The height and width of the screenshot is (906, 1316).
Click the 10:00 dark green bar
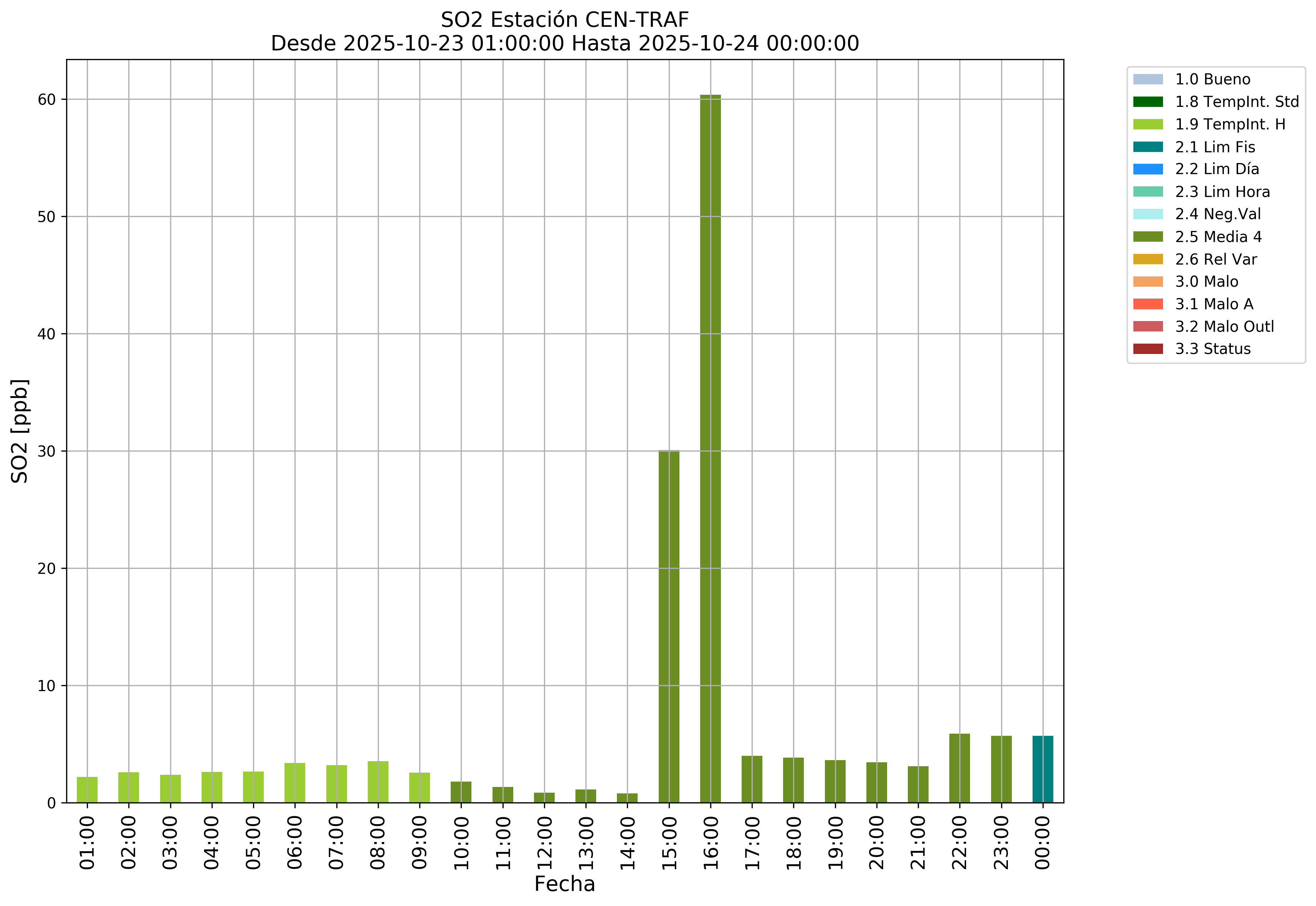(x=461, y=792)
